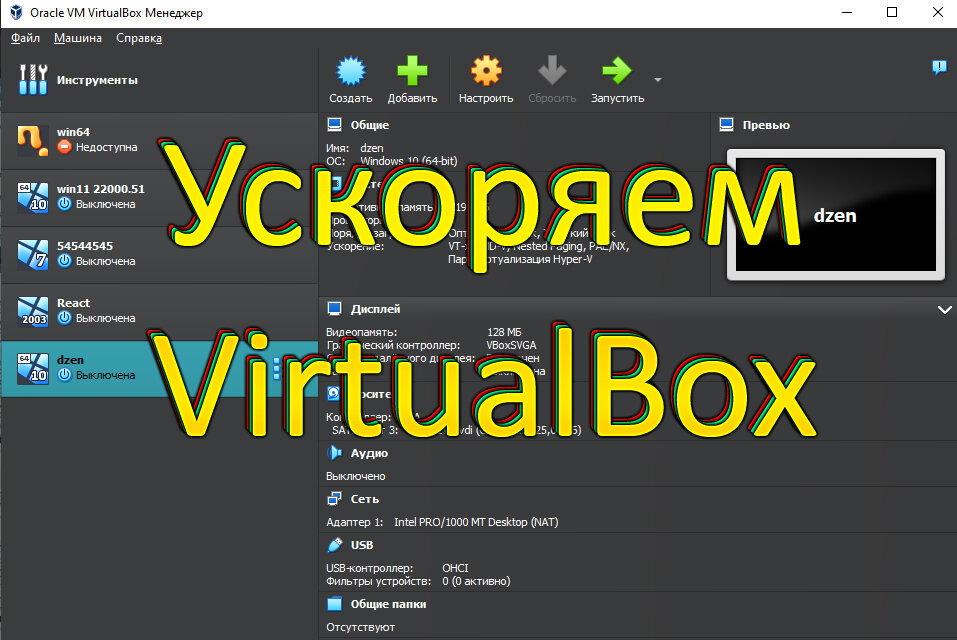Open the Файл menu

click(x=25, y=38)
